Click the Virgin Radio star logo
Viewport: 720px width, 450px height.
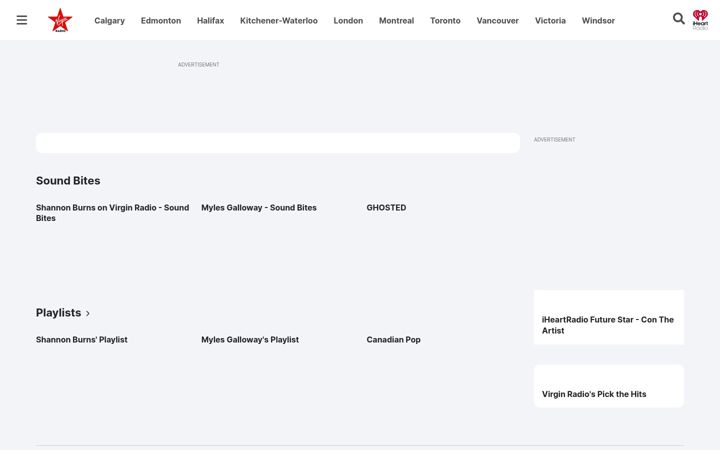[60, 20]
